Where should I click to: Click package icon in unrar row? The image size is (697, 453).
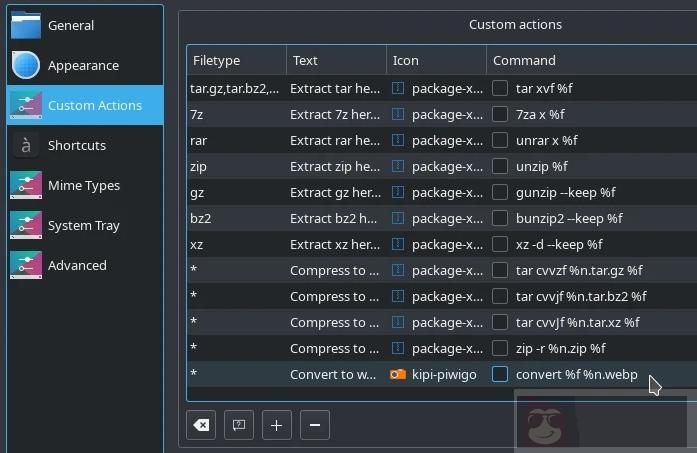(x=398, y=140)
